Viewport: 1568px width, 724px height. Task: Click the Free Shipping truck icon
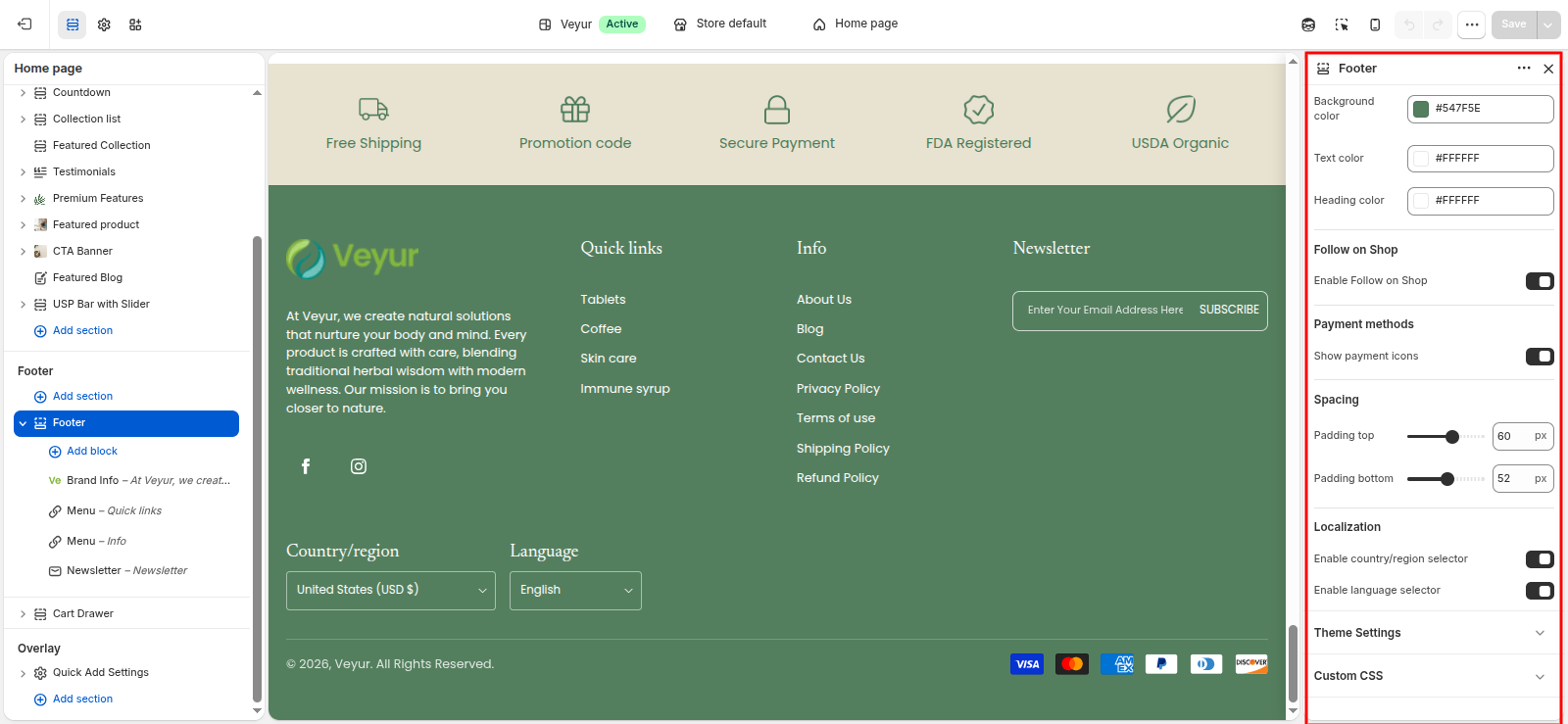coord(373,109)
